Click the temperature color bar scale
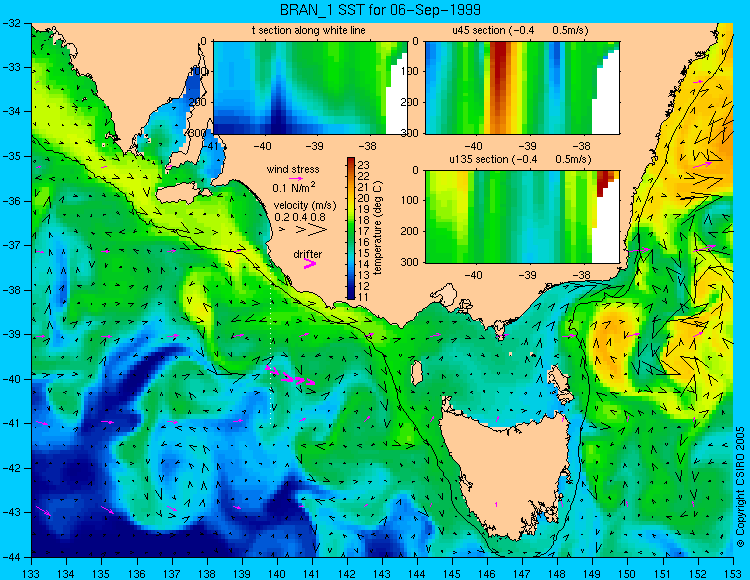This screenshot has height=580, width=750. pyautogui.click(x=351, y=229)
